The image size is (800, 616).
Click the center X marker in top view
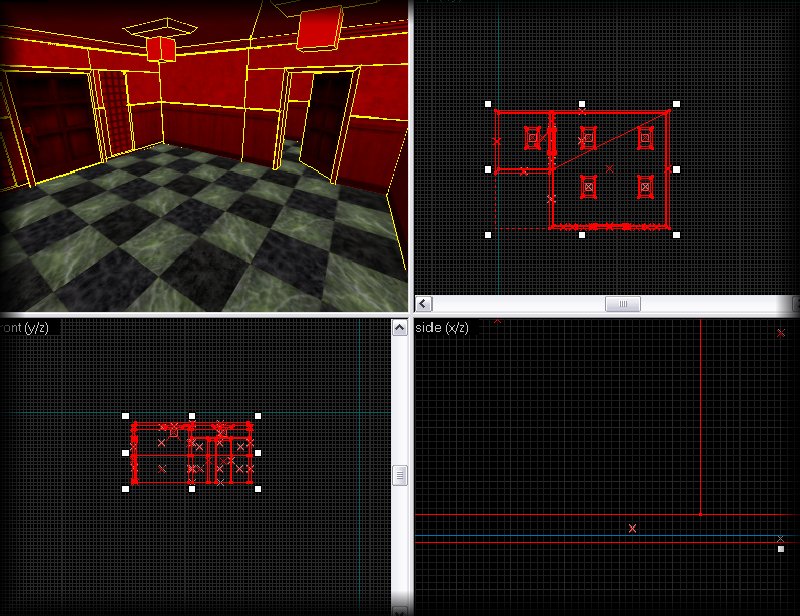610,168
